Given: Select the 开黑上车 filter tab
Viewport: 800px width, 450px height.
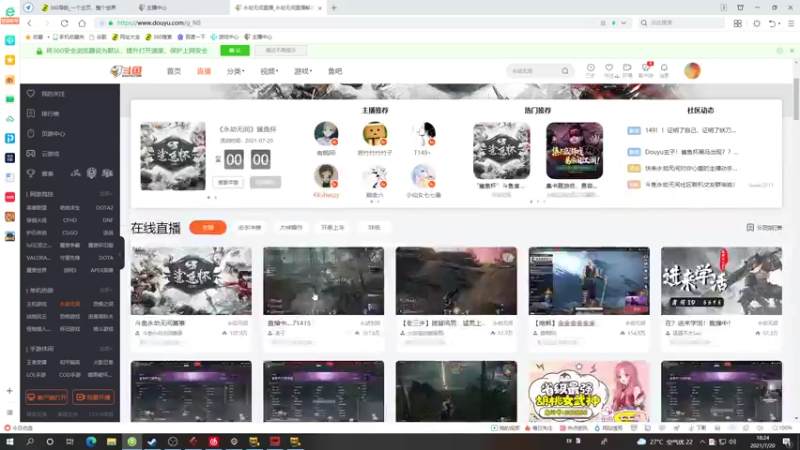Looking at the screenshot, I should click(x=333, y=228).
